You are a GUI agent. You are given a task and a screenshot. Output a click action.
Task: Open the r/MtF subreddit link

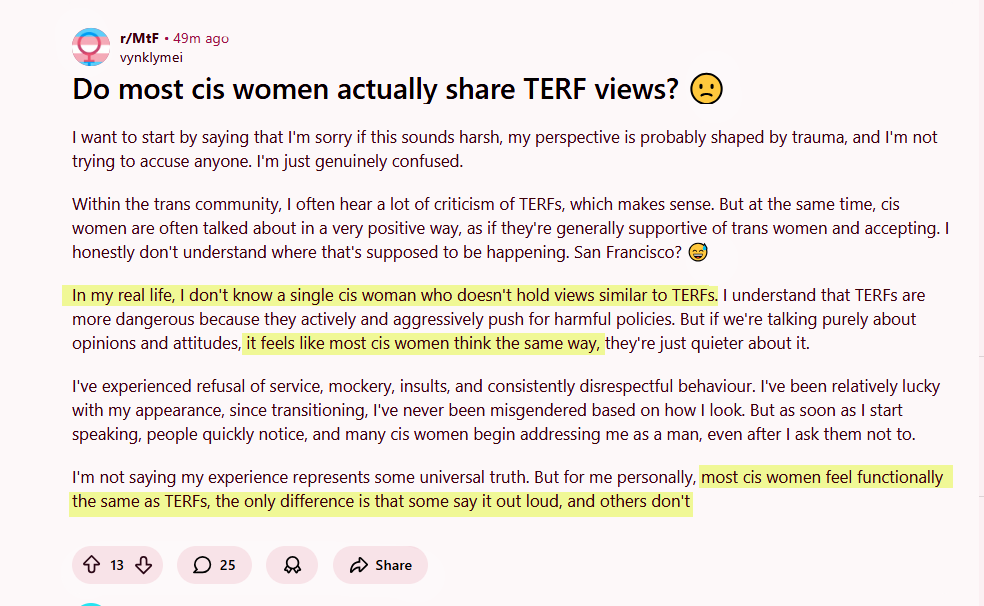(x=141, y=38)
